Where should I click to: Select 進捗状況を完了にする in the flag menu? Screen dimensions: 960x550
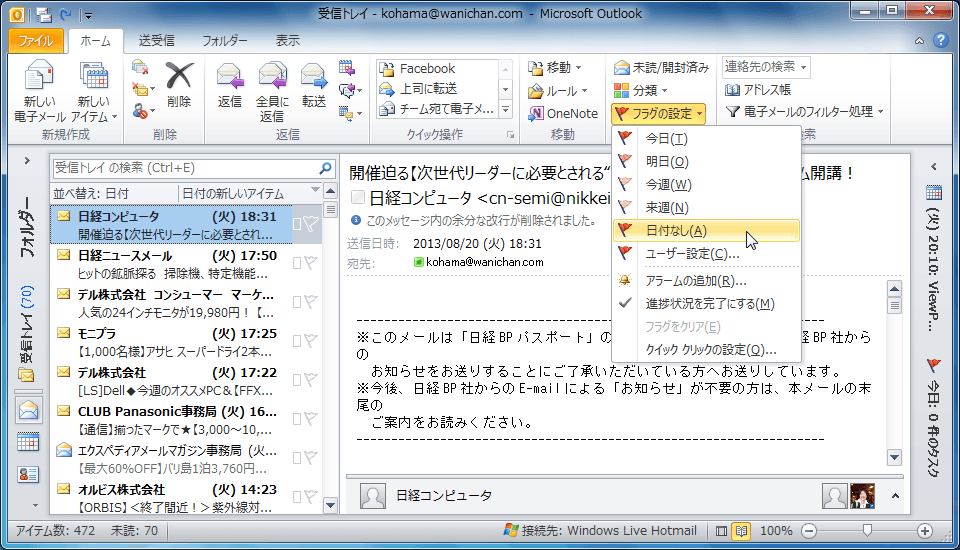pos(705,304)
